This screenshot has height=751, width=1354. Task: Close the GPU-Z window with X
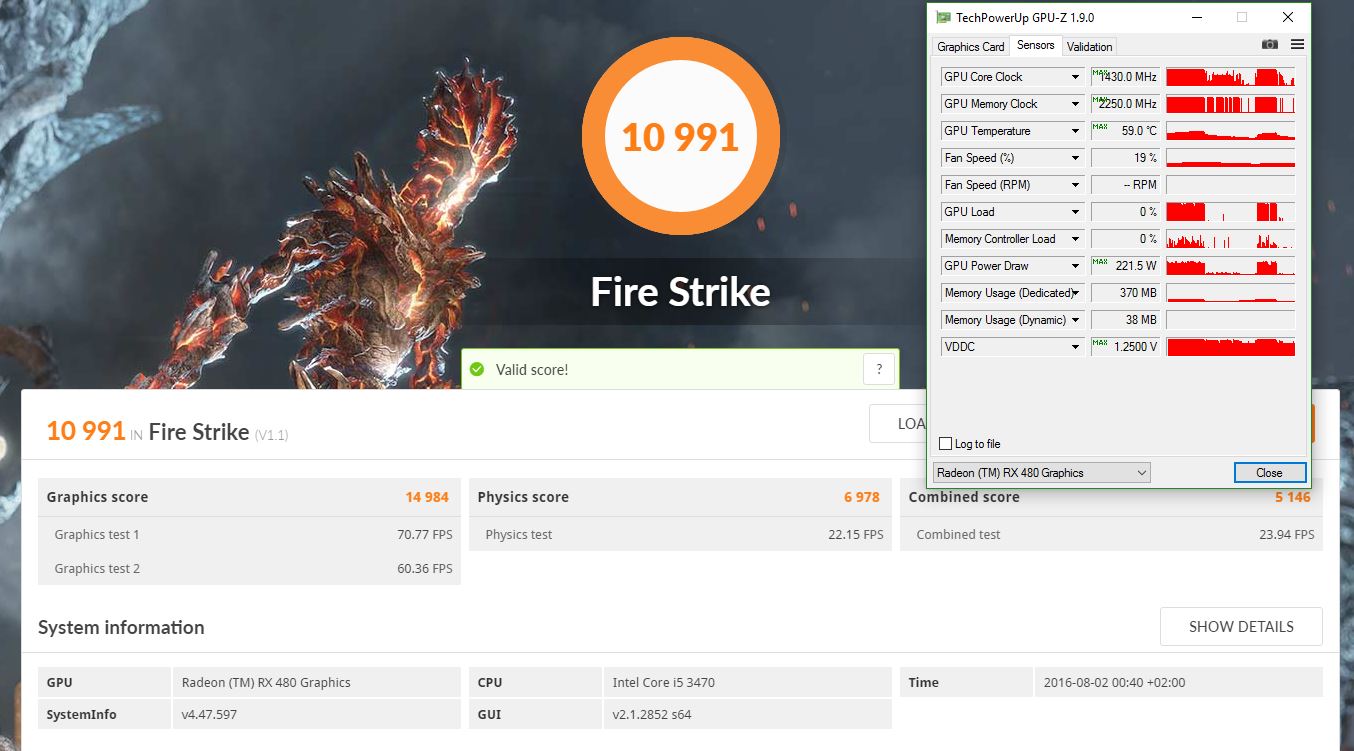[1288, 17]
